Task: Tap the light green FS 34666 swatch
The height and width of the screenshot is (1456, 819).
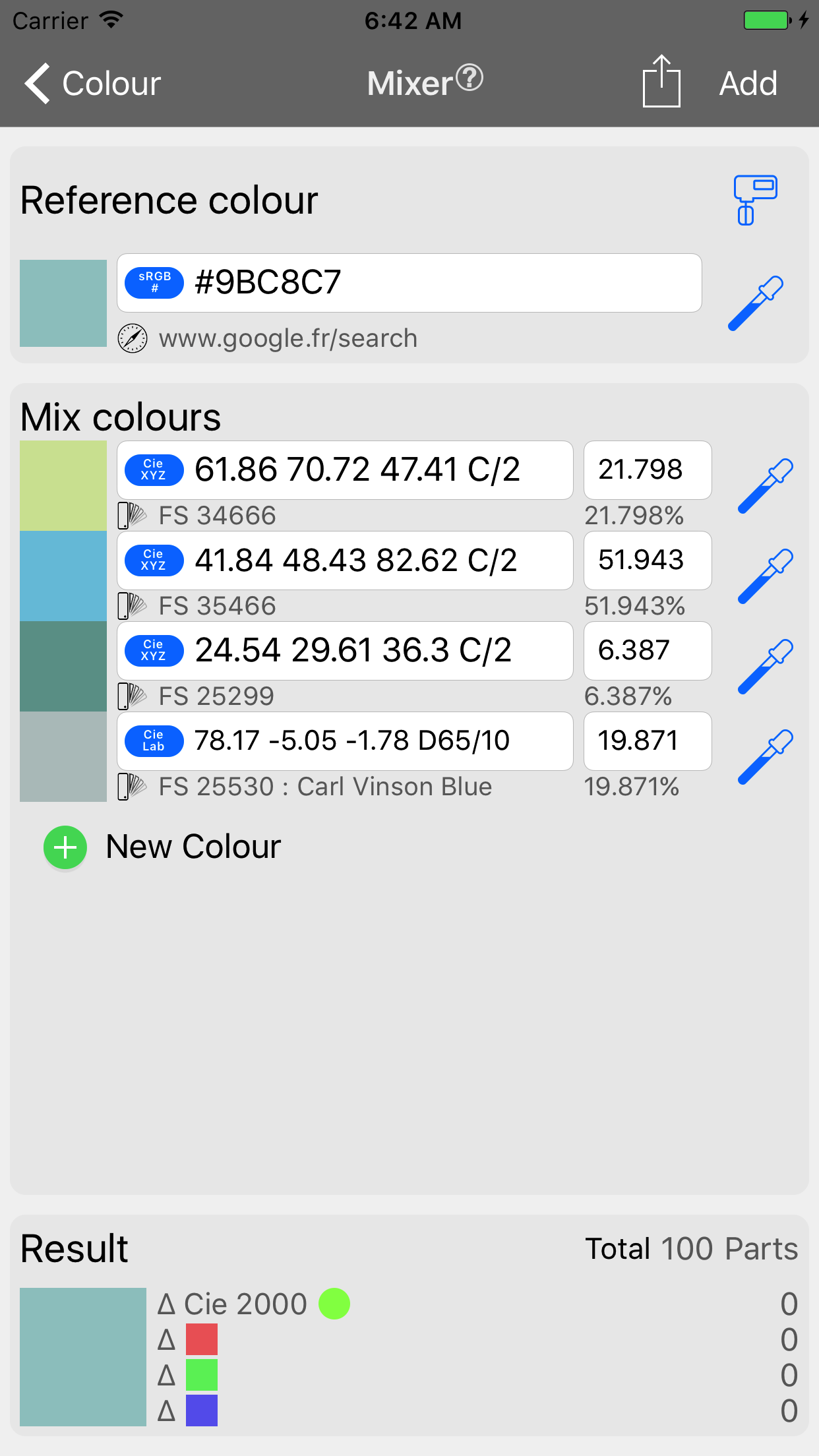Action: (x=63, y=486)
